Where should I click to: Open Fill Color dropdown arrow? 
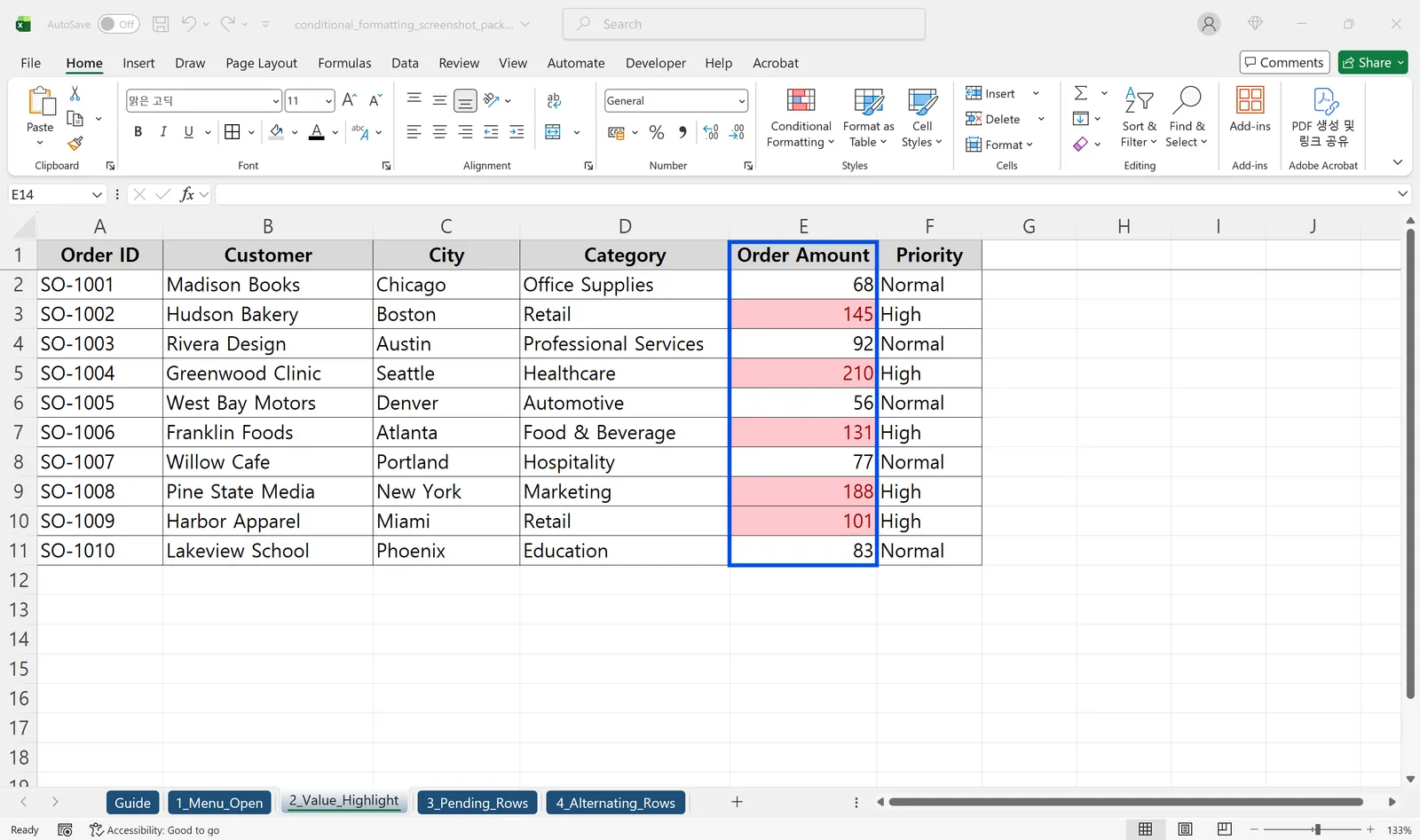pyautogui.click(x=295, y=132)
